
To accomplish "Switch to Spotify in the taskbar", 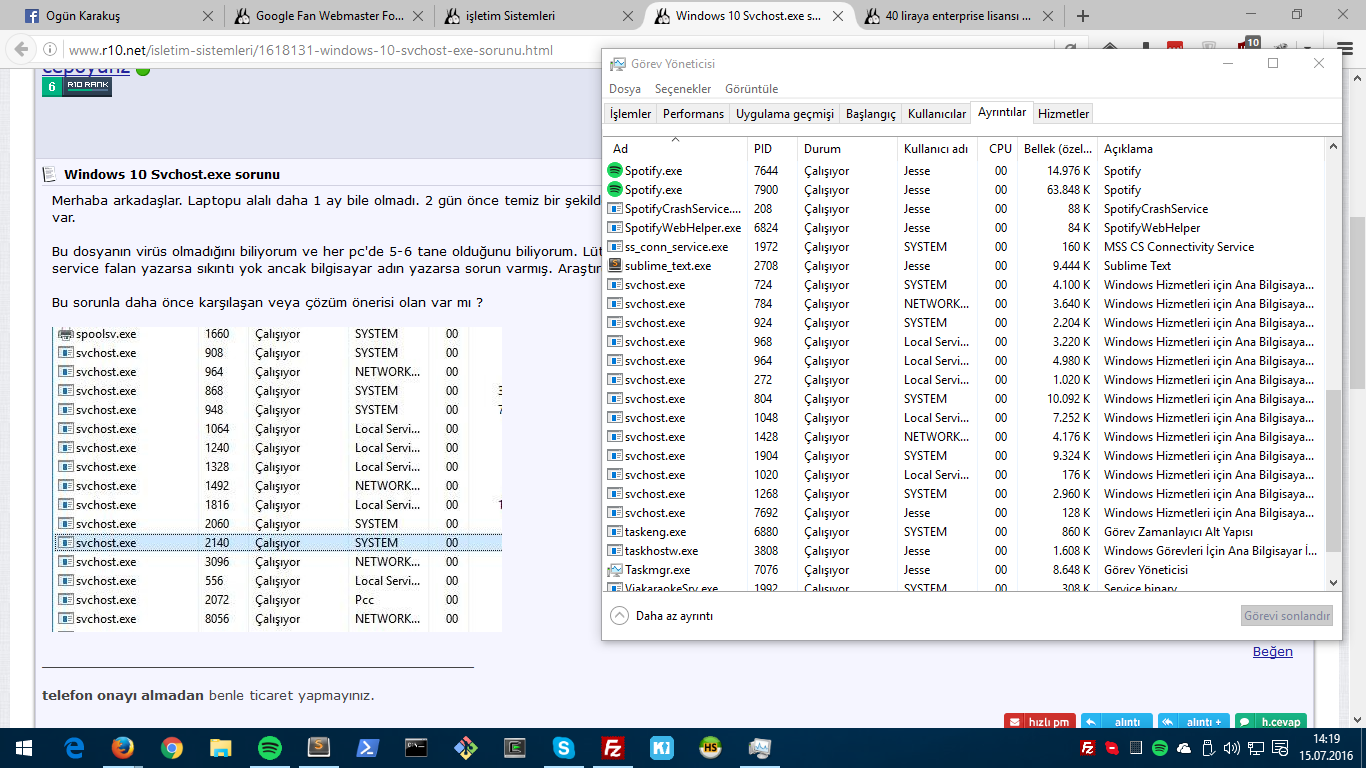I will pos(270,747).
